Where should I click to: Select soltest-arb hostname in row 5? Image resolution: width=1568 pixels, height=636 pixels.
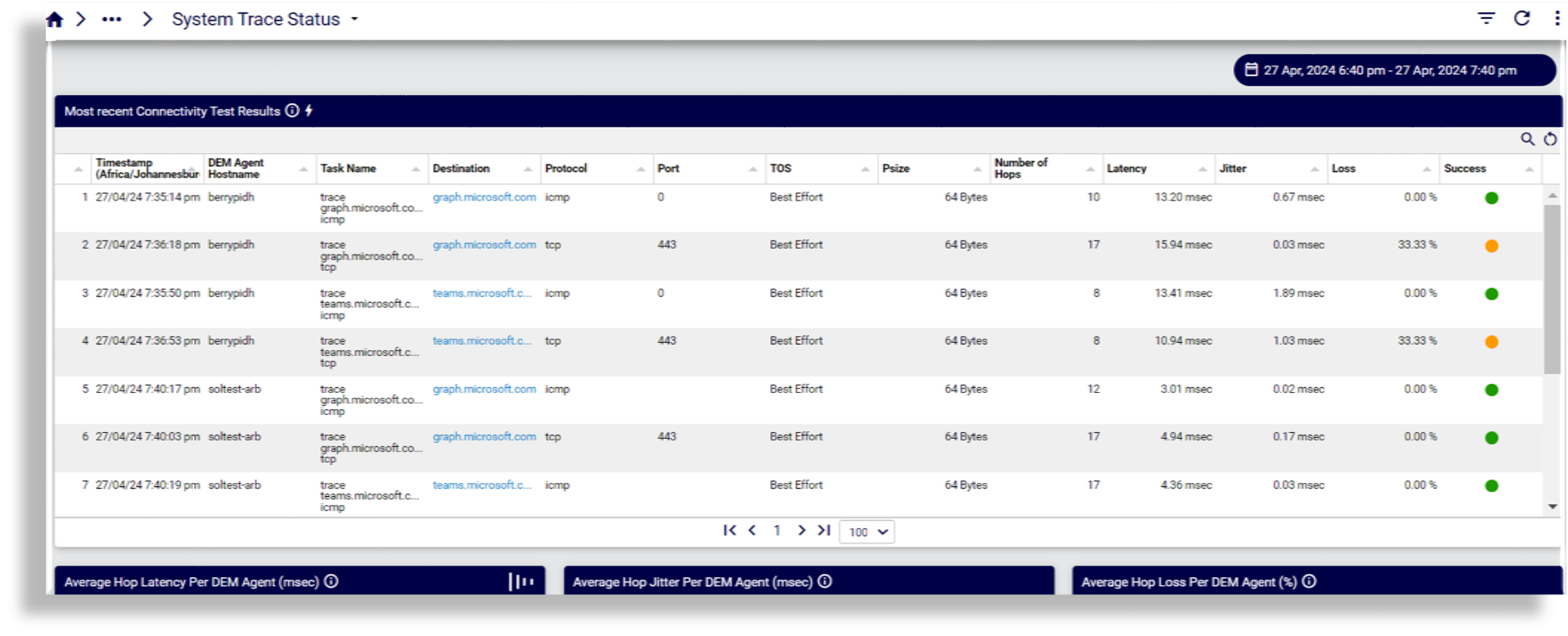(235, 389)
